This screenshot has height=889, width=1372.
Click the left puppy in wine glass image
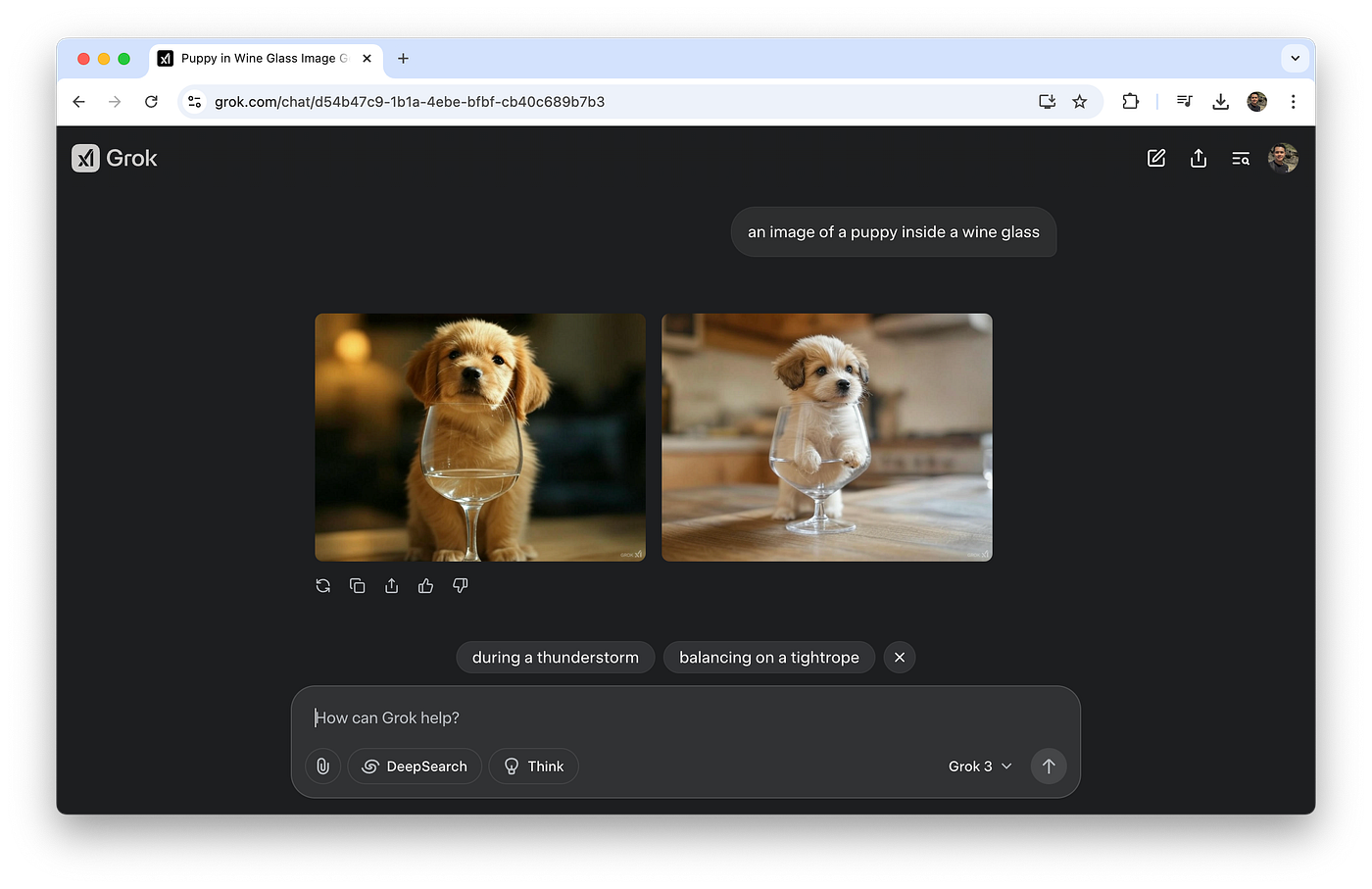(479, 437)
